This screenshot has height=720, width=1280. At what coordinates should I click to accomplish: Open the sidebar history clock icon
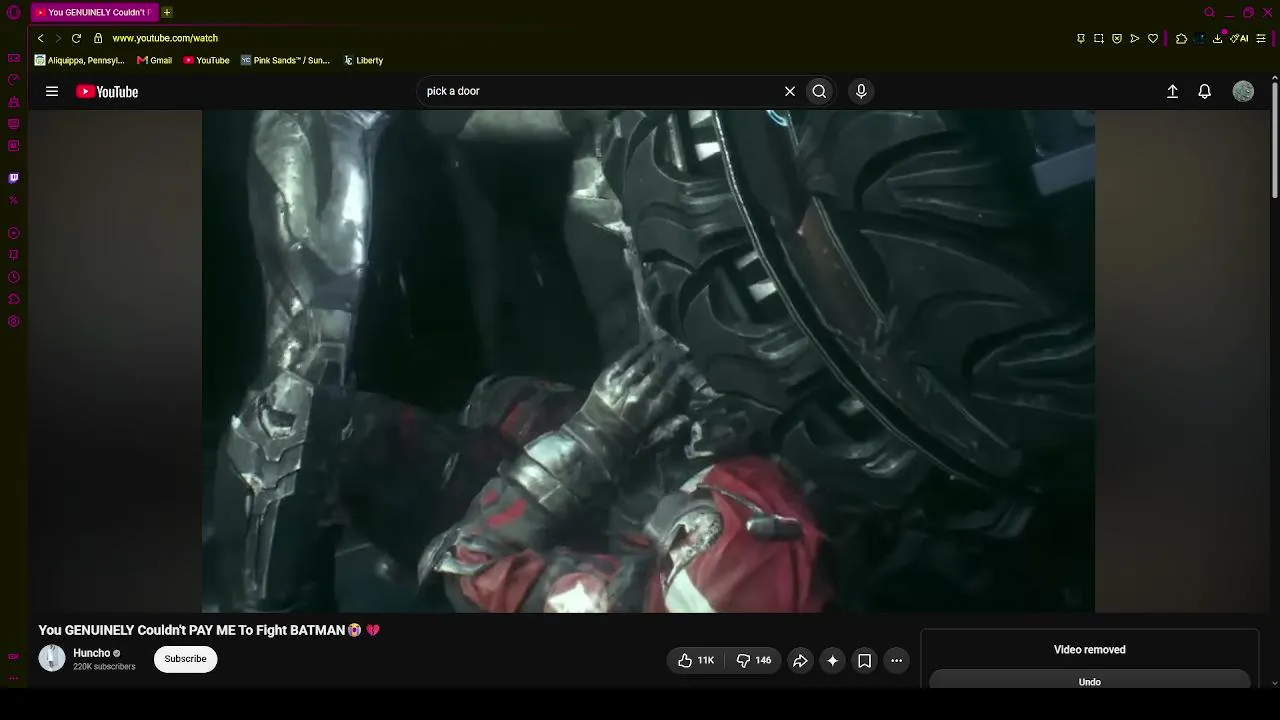click(x=13, y=277)
